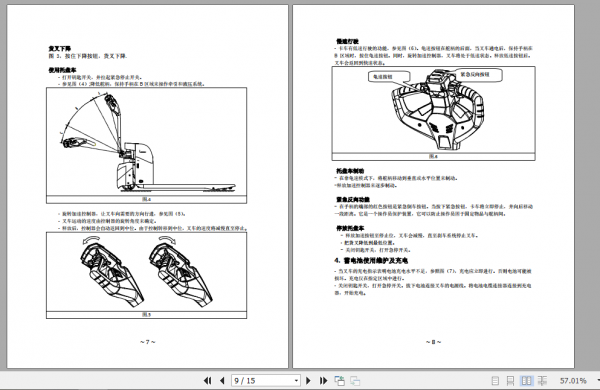
Task: Click the page number ~ 7 ~ footer
Action: click(148, 342)
